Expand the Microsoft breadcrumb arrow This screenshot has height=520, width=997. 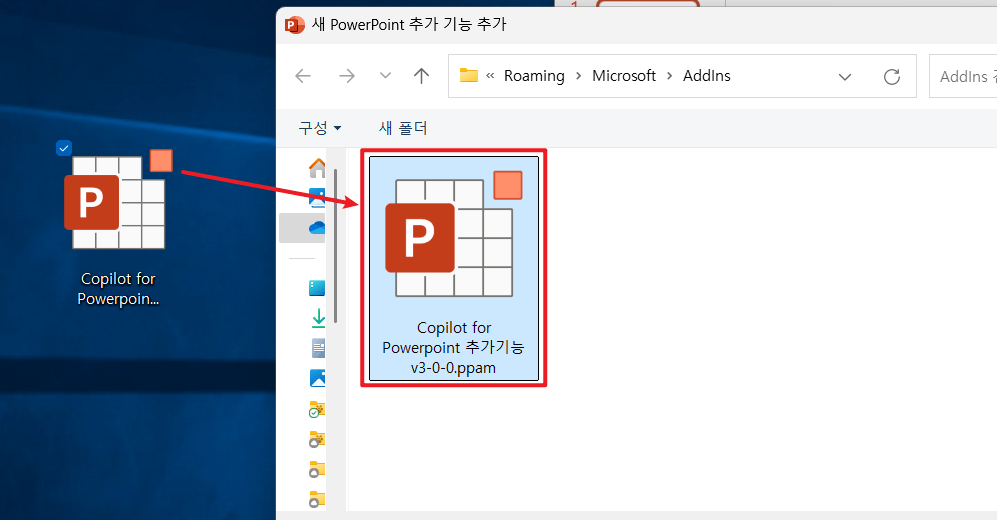click(670, 76)
